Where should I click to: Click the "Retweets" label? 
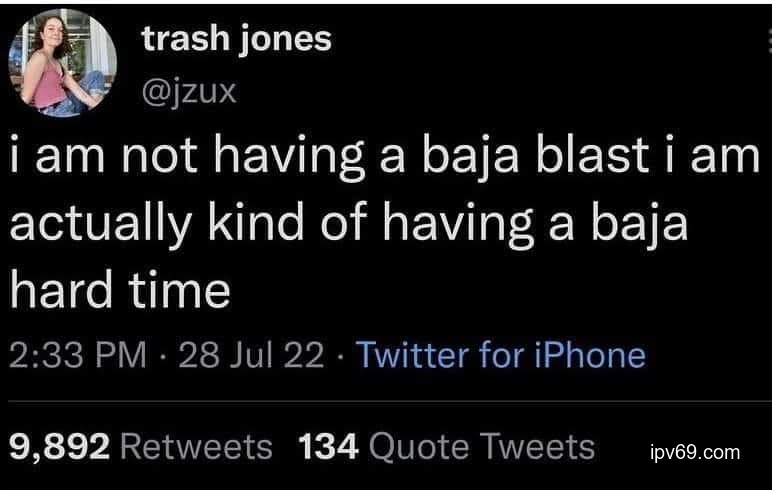pyautogui.click(x=196, y=447)
